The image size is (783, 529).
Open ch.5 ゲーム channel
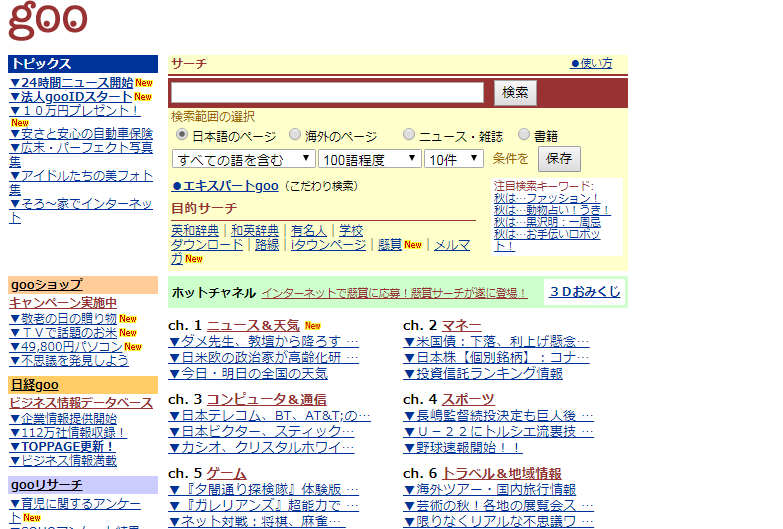point(226,474)
